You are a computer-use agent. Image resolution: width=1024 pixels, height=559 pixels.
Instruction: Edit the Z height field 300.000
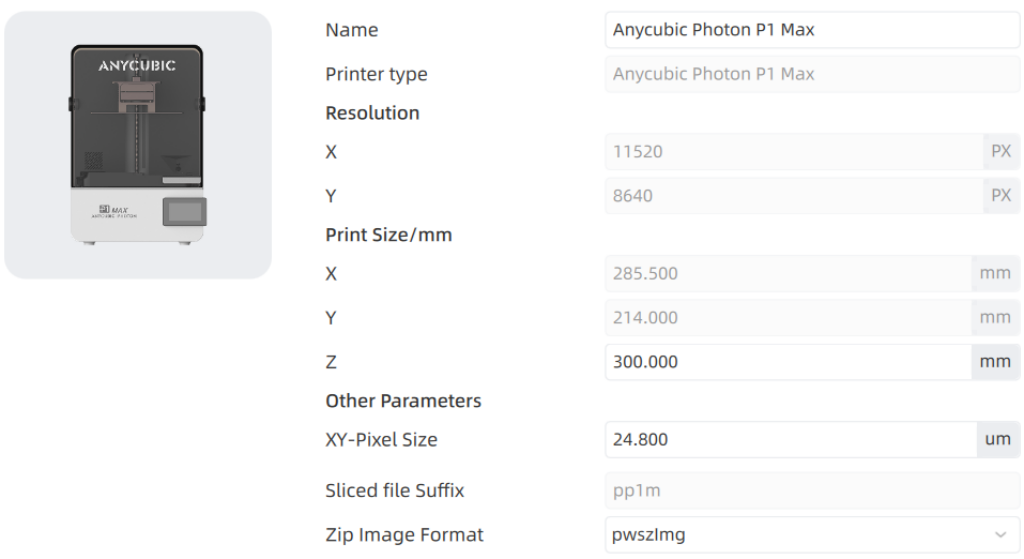click(788, 362)
